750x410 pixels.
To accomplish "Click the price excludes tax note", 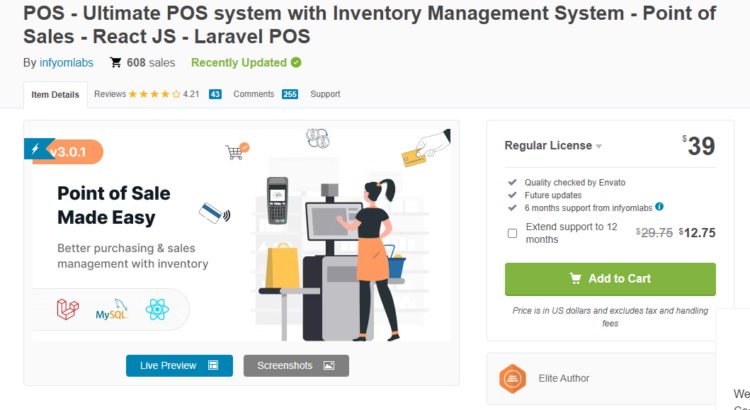I will [x=610, y=317].
